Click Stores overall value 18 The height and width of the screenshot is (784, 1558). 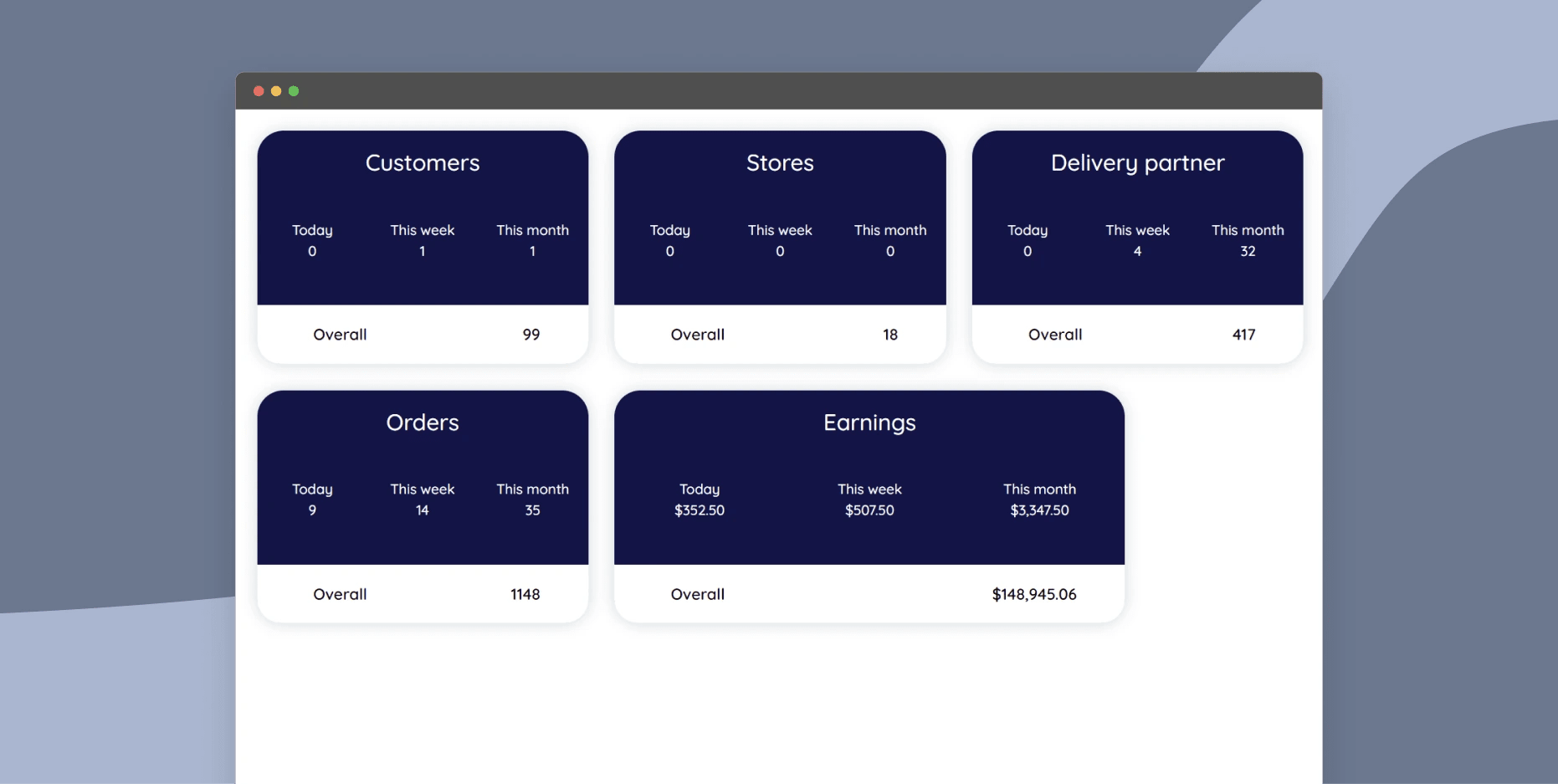click(890, 335)
